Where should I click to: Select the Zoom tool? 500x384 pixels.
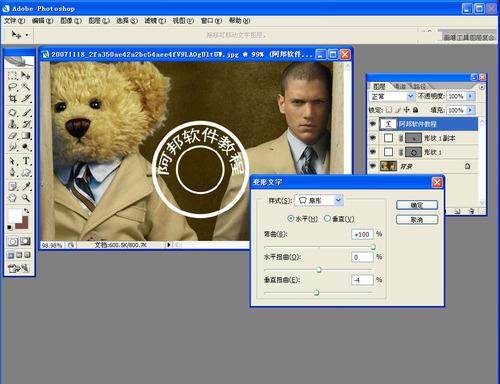point(26,198)
